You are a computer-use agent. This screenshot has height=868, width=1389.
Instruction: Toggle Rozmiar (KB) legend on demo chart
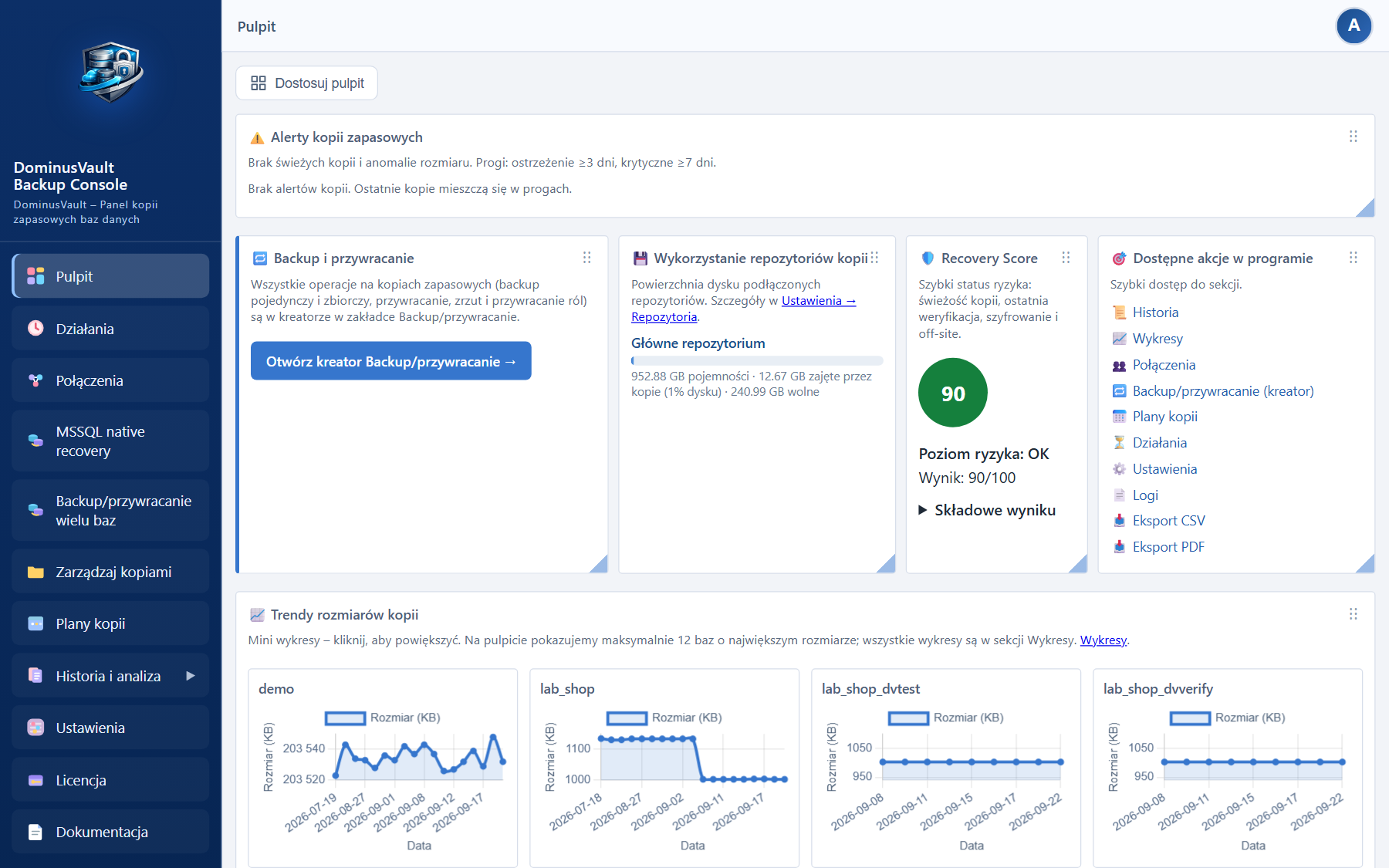click(383, 718)
